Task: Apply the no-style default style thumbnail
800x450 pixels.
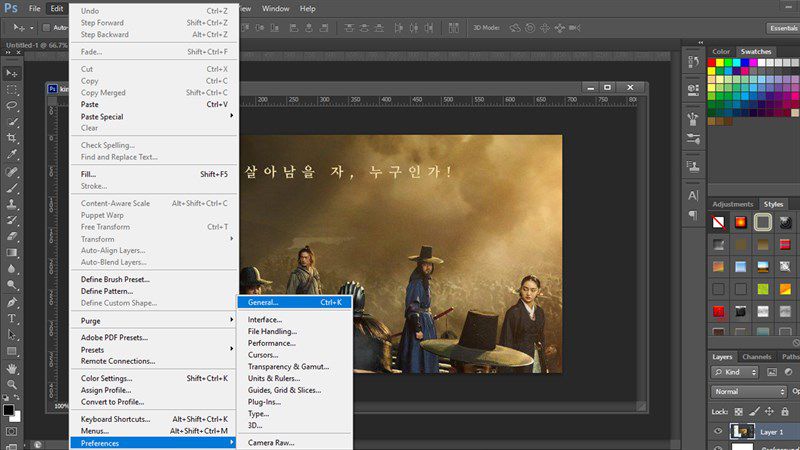Action: click(x=718, y=222)
